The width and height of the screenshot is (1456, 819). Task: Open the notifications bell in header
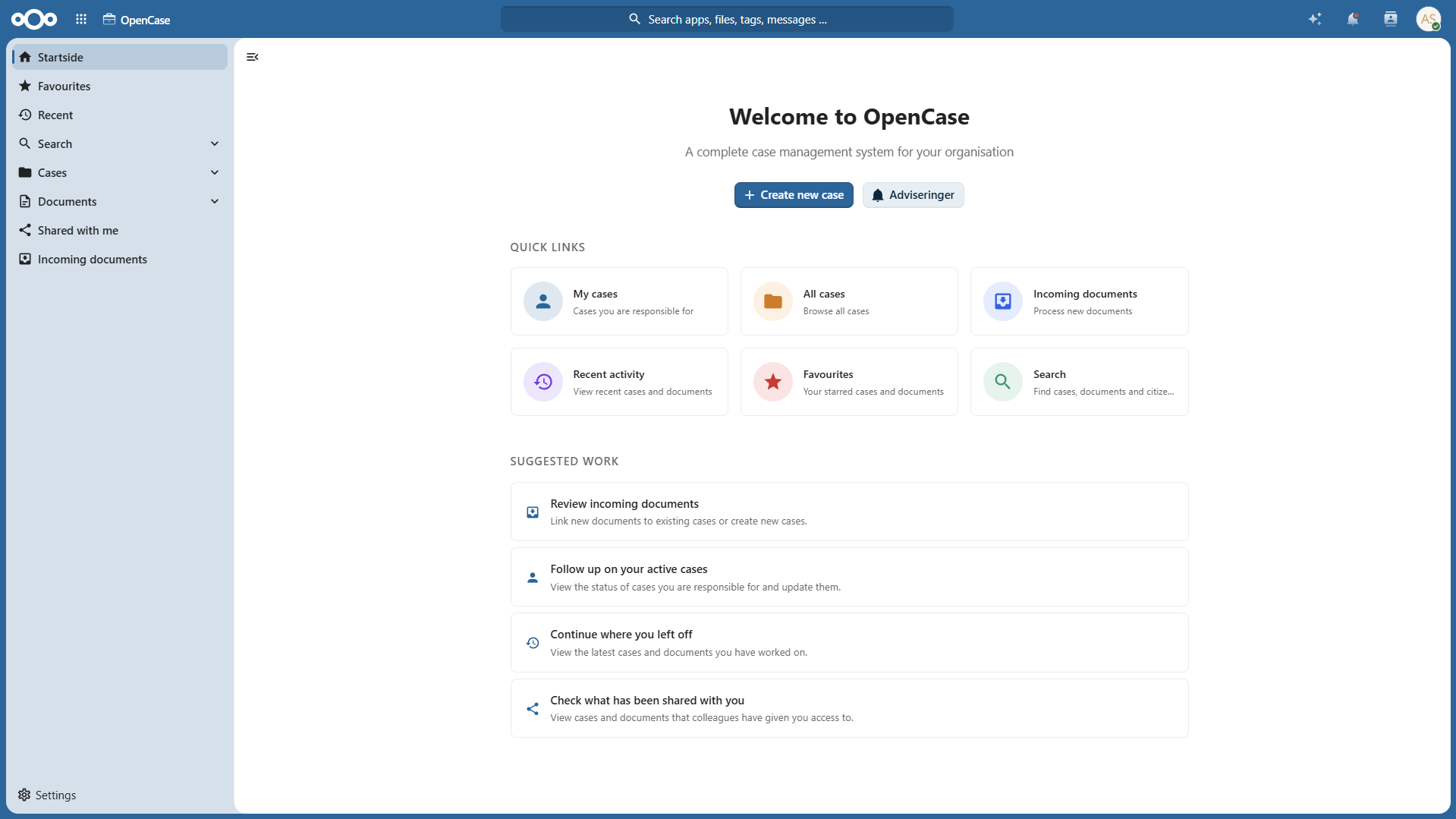[1353, 19]
